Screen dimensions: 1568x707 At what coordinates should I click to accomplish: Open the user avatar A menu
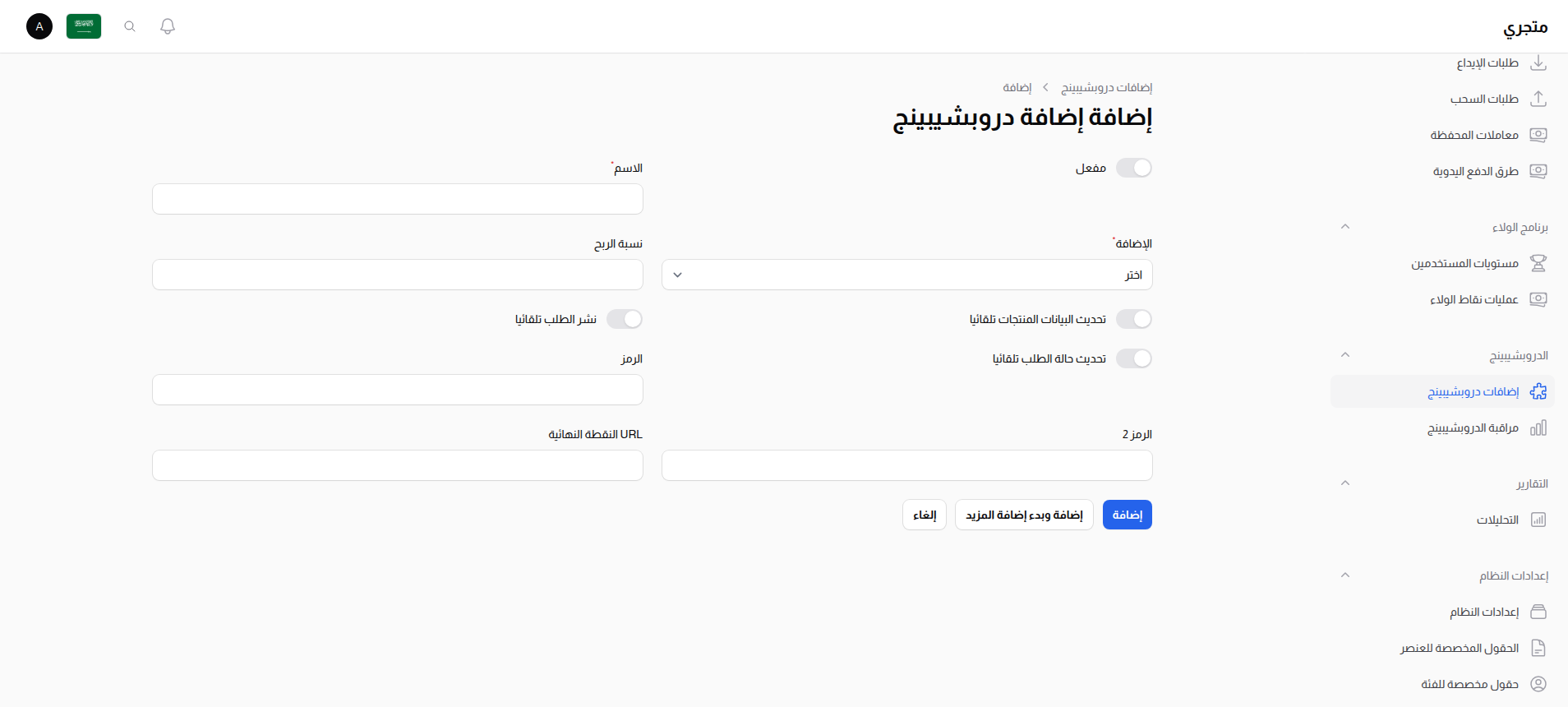39,26
